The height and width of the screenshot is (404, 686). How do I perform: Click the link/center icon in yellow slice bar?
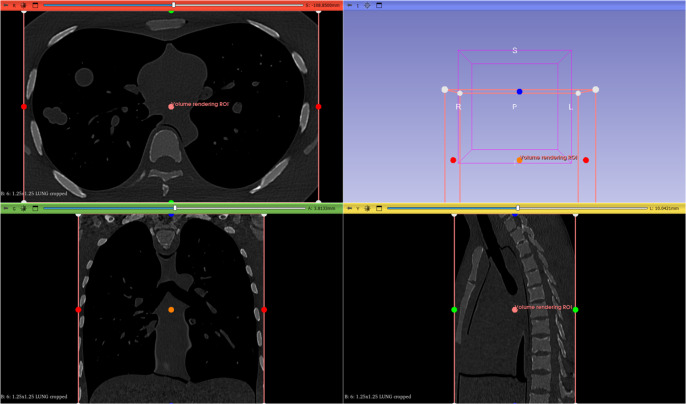tap(367, 208)
